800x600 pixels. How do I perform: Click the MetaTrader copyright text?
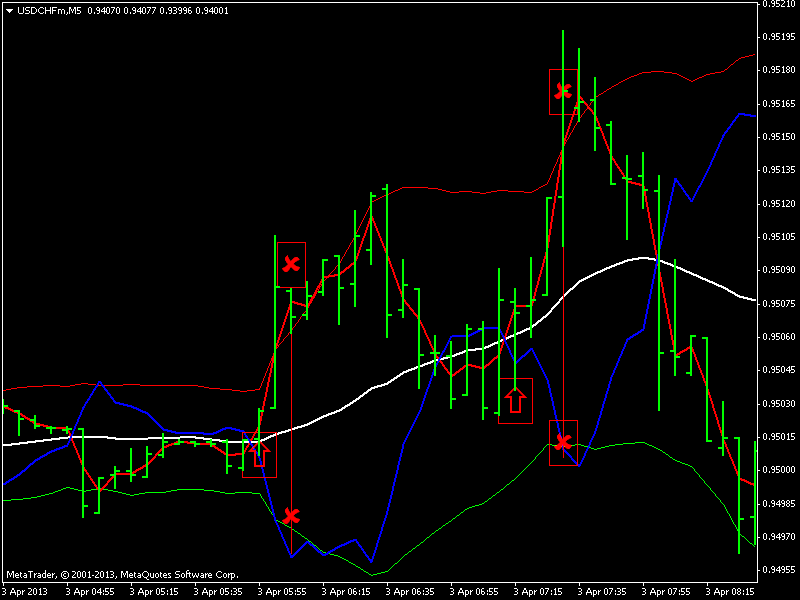coord(122,575)
